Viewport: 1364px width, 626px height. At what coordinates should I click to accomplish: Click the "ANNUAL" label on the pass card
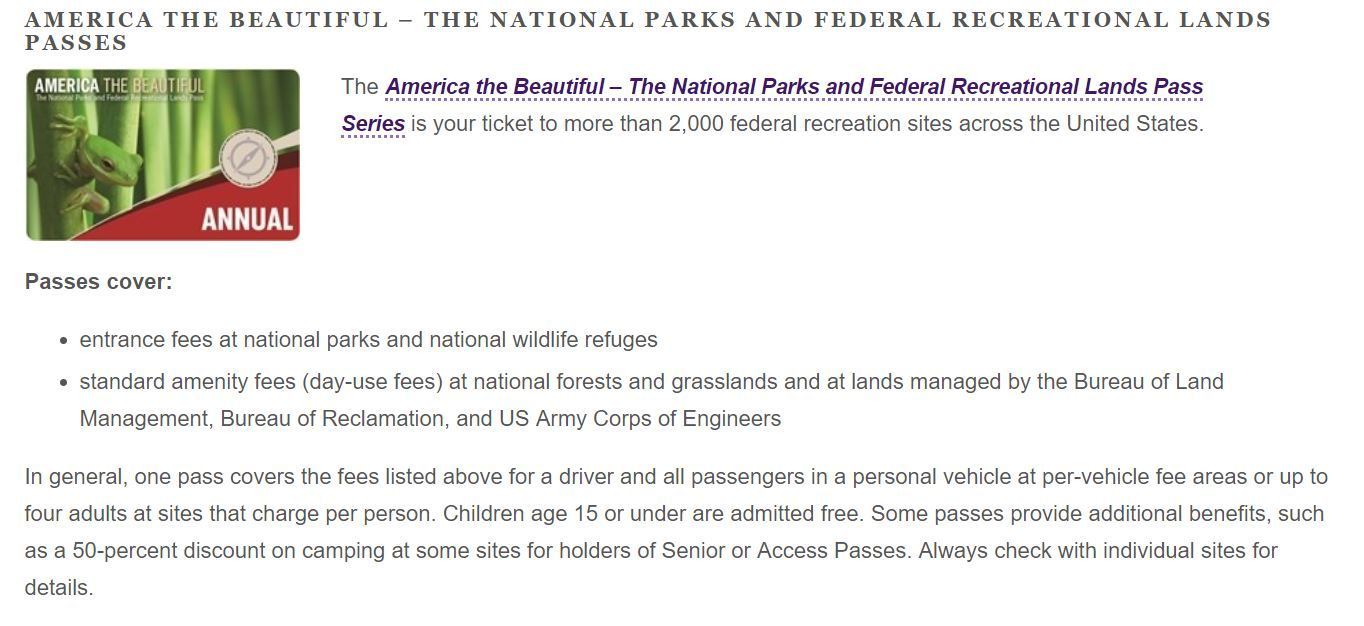(246, 219)
